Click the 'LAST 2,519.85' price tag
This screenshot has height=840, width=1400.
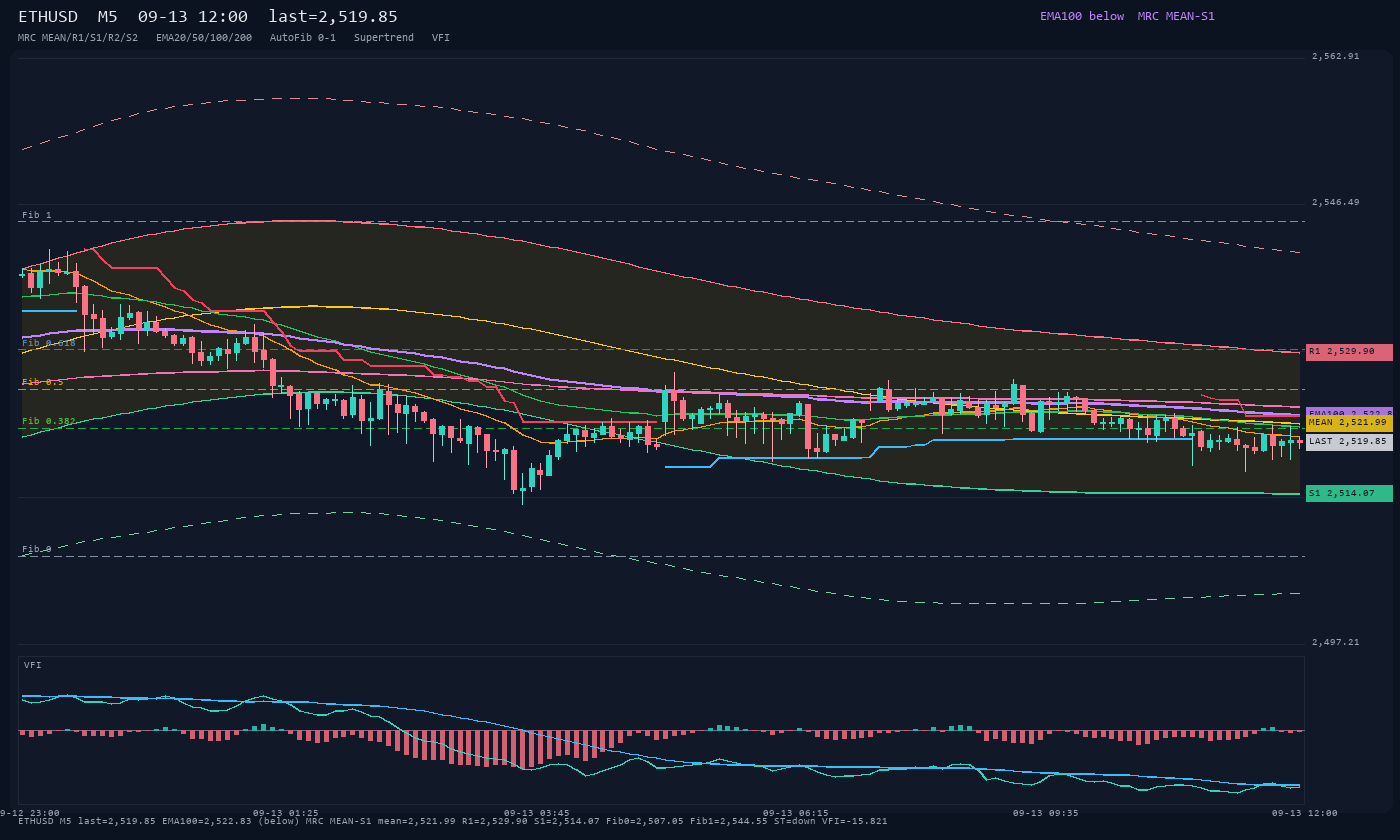(x=1349, y=441)
